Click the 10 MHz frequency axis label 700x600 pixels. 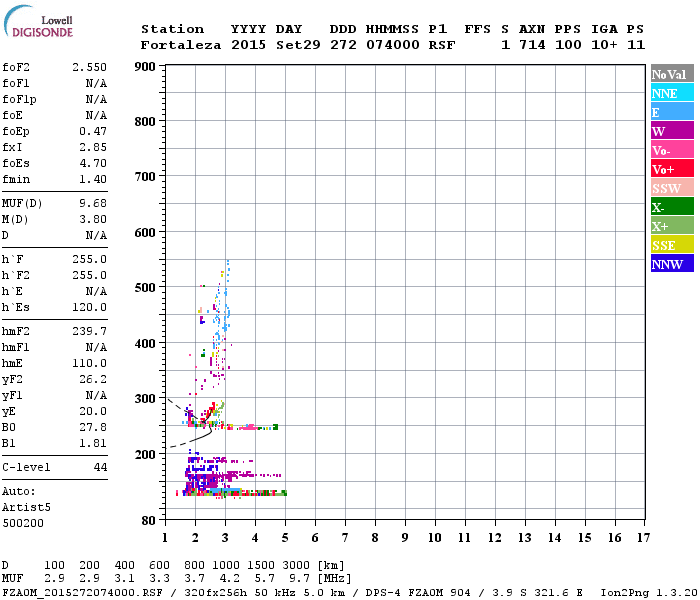(435, 538)
